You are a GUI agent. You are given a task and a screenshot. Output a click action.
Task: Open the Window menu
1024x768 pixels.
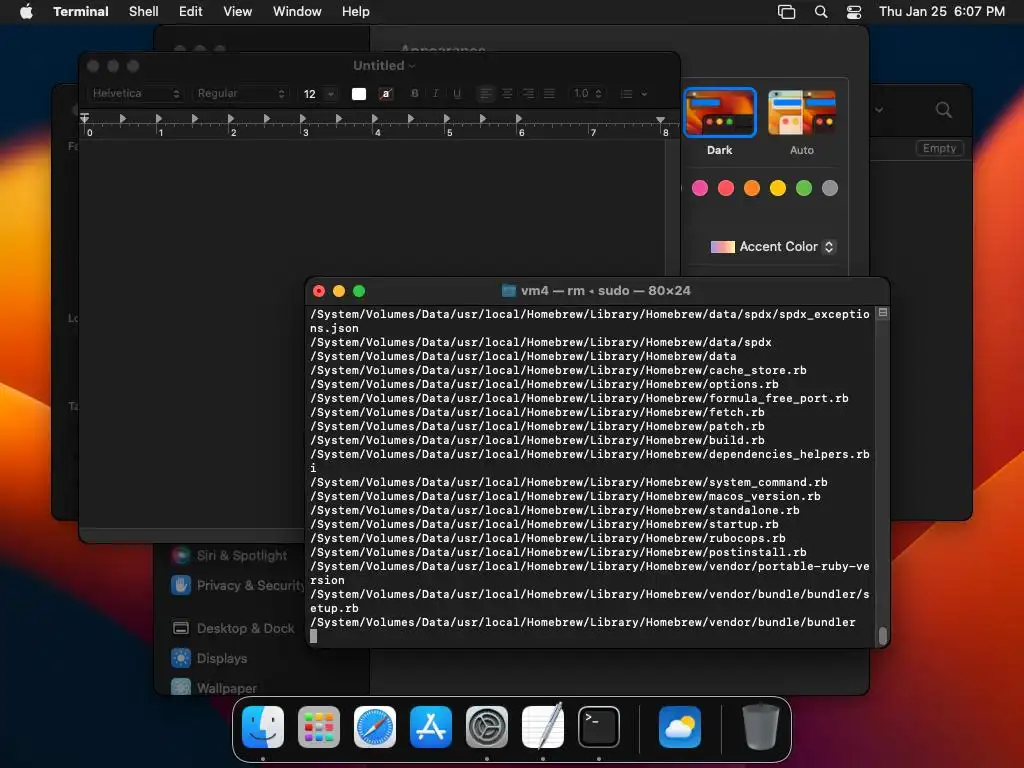(x=297, y=11)
